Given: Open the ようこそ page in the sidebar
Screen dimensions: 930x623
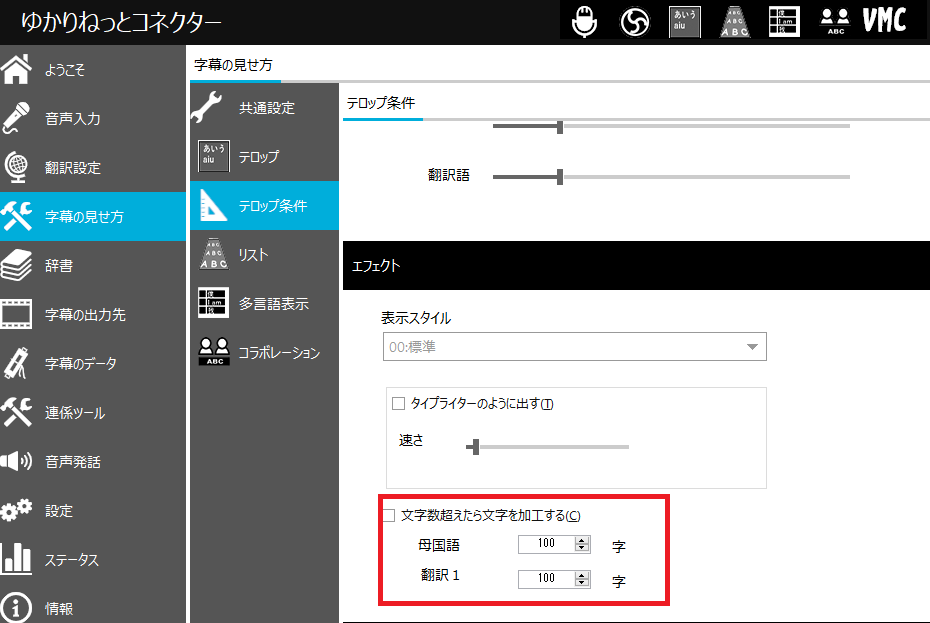Looking at the screenshot, I should tap(93, 69).
